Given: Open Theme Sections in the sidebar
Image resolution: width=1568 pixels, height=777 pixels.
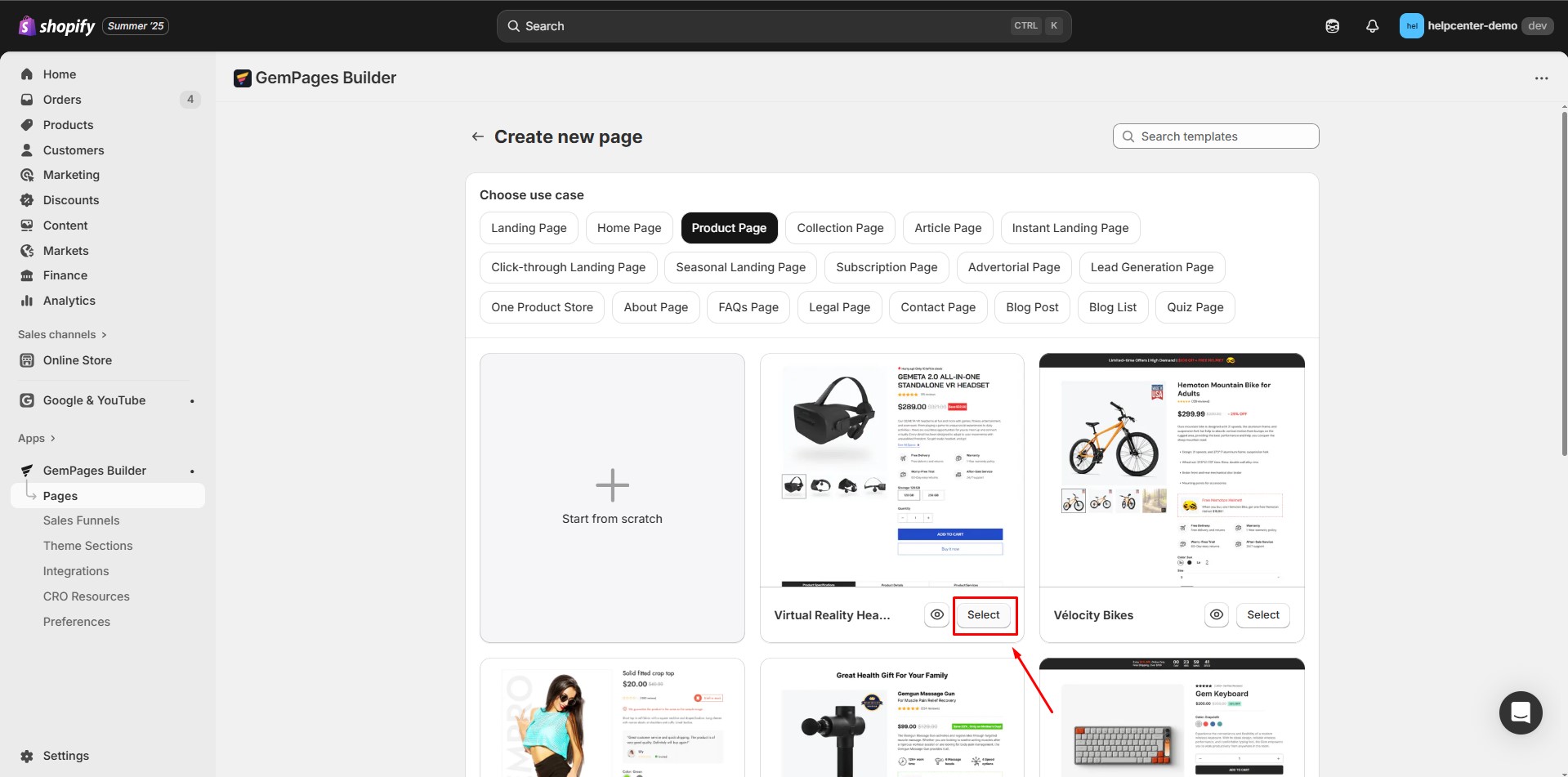Looking at the screenshot, I should pyautogui.click(x=88, y=545).
